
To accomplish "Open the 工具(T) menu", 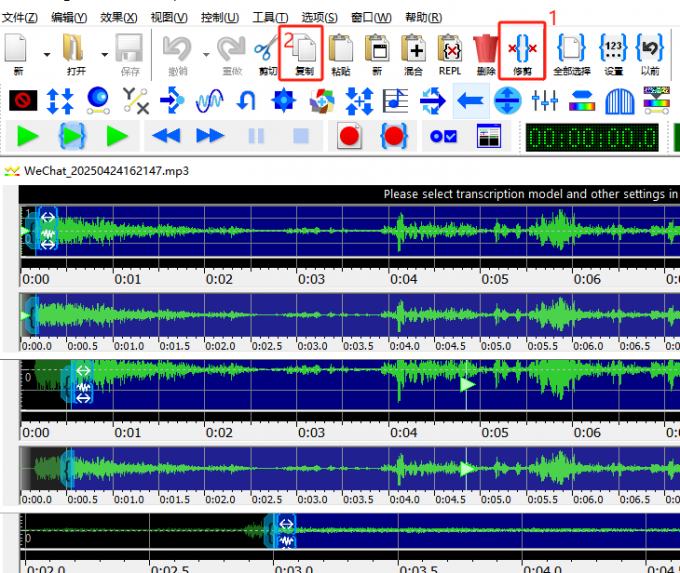I will point(270,18).
